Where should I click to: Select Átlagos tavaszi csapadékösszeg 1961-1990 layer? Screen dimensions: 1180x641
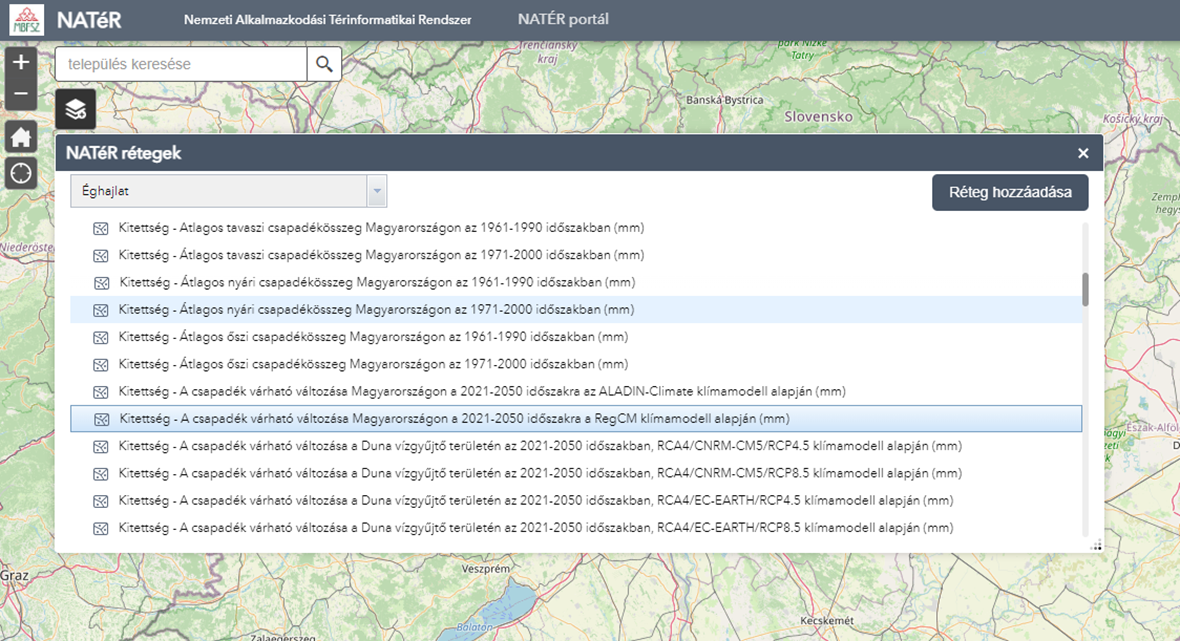pos(381,227)
